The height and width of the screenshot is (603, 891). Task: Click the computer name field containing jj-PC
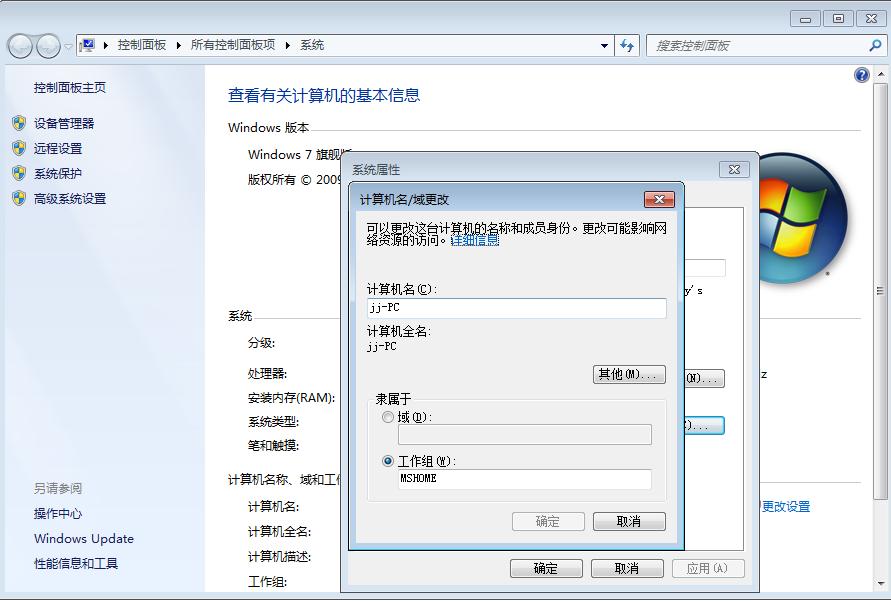(x=516, y=307)
